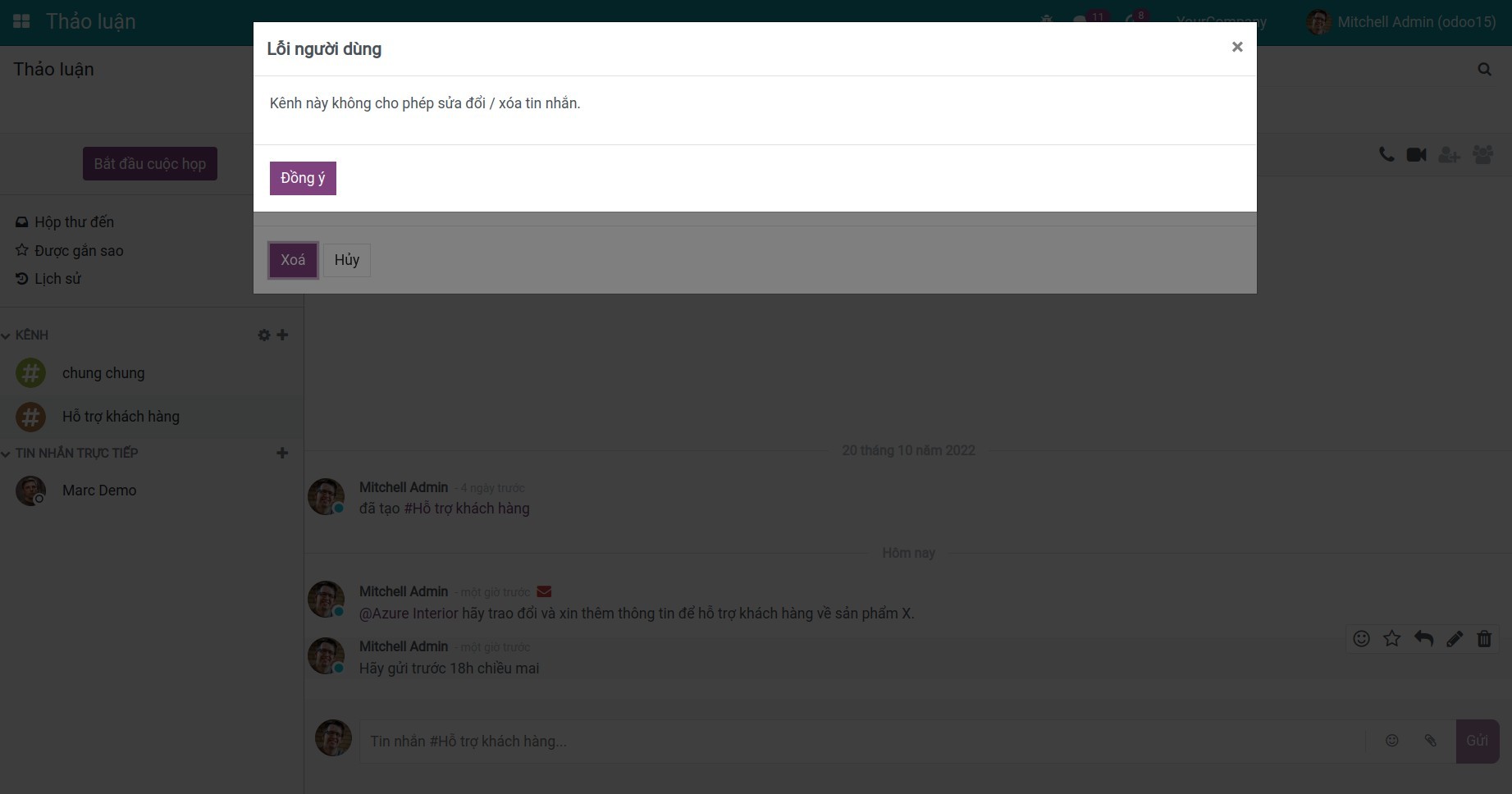Start a voice call with phone icon
This screenshot has height=794, width=1512.
(1386, 154)
